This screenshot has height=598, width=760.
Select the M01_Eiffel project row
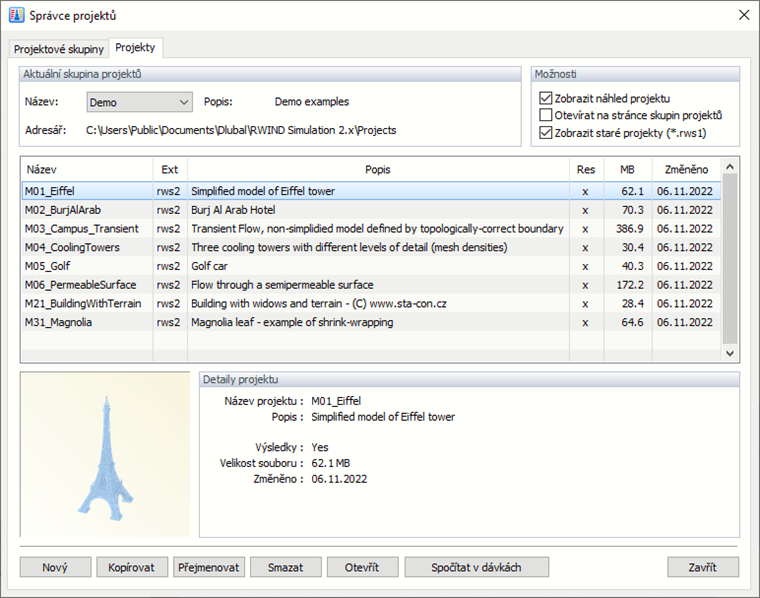tap(371, 191)
